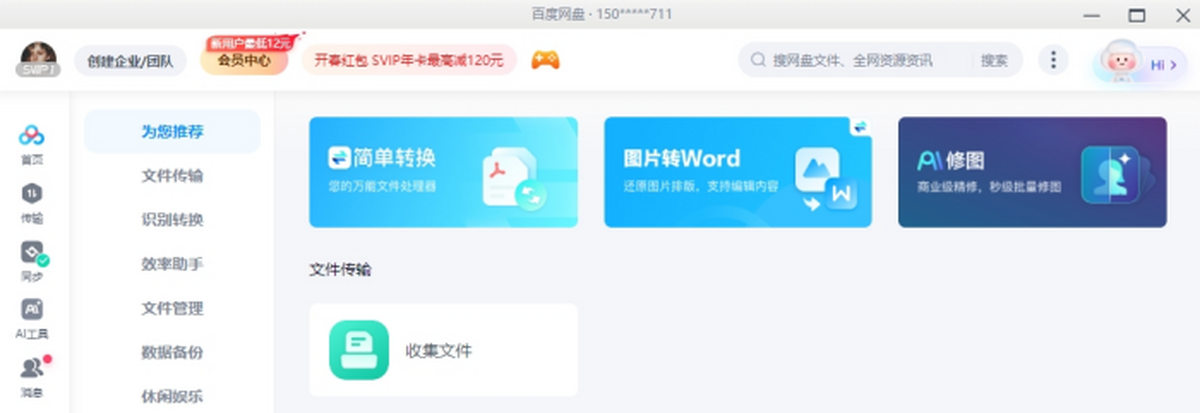Select the 为您推荐 tab
Viewport: 1200px width, 413px height.
(172, 132)
